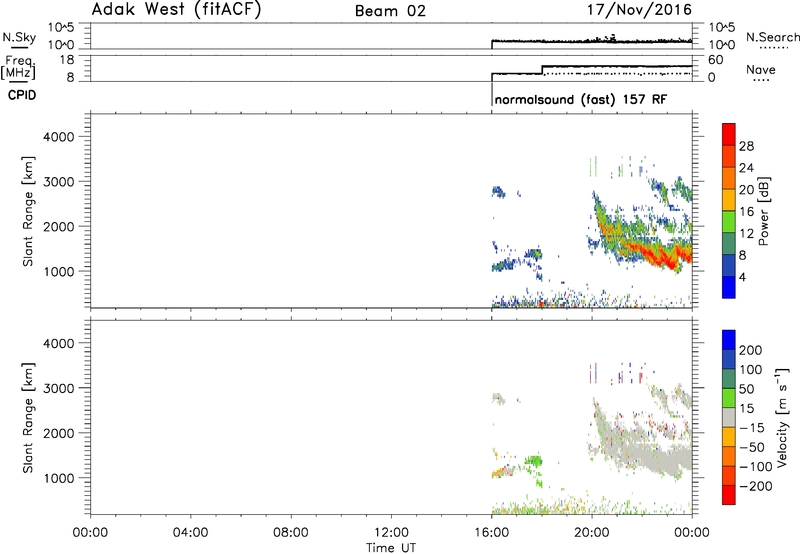The height and width of the screenshot is (554, 800).
Task: Click the Velocity scale value 100
Action: pyautogui.click(x=751, y=369)
